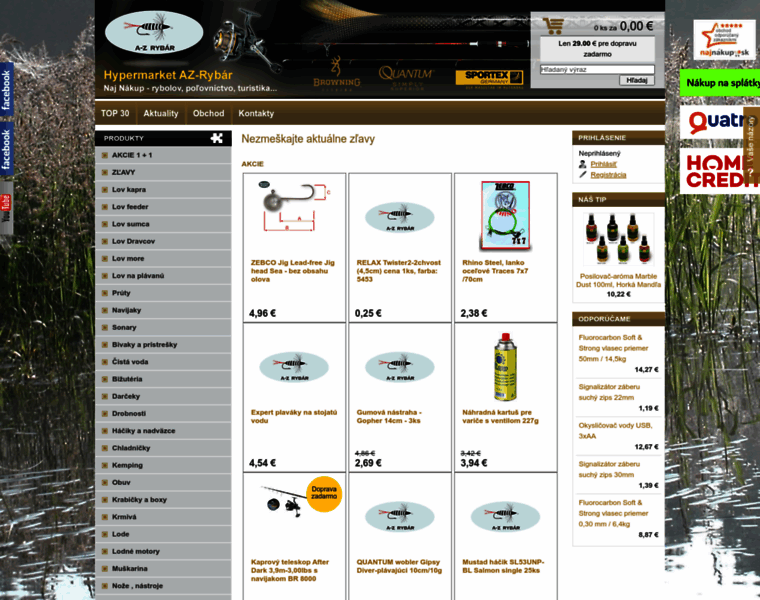Viewport: 760px width, 600px height.
Task: Open the TOP 30 menu item
Action: click(115, 113)
